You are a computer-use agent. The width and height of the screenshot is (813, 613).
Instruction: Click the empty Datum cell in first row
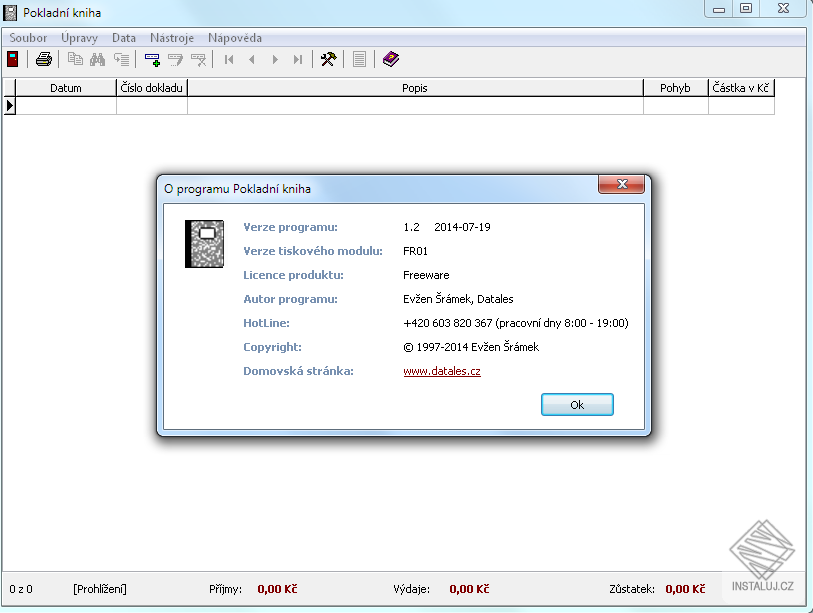(66, 106)
